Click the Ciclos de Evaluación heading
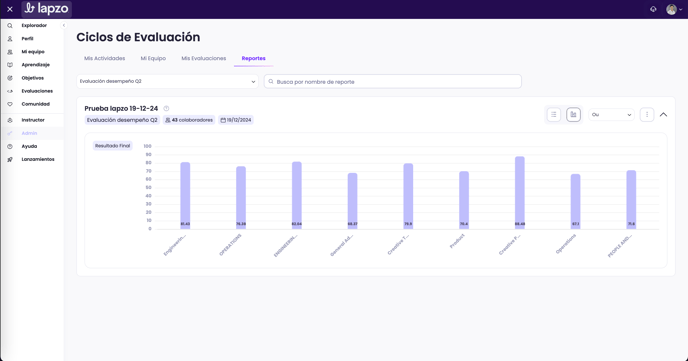 138,37
